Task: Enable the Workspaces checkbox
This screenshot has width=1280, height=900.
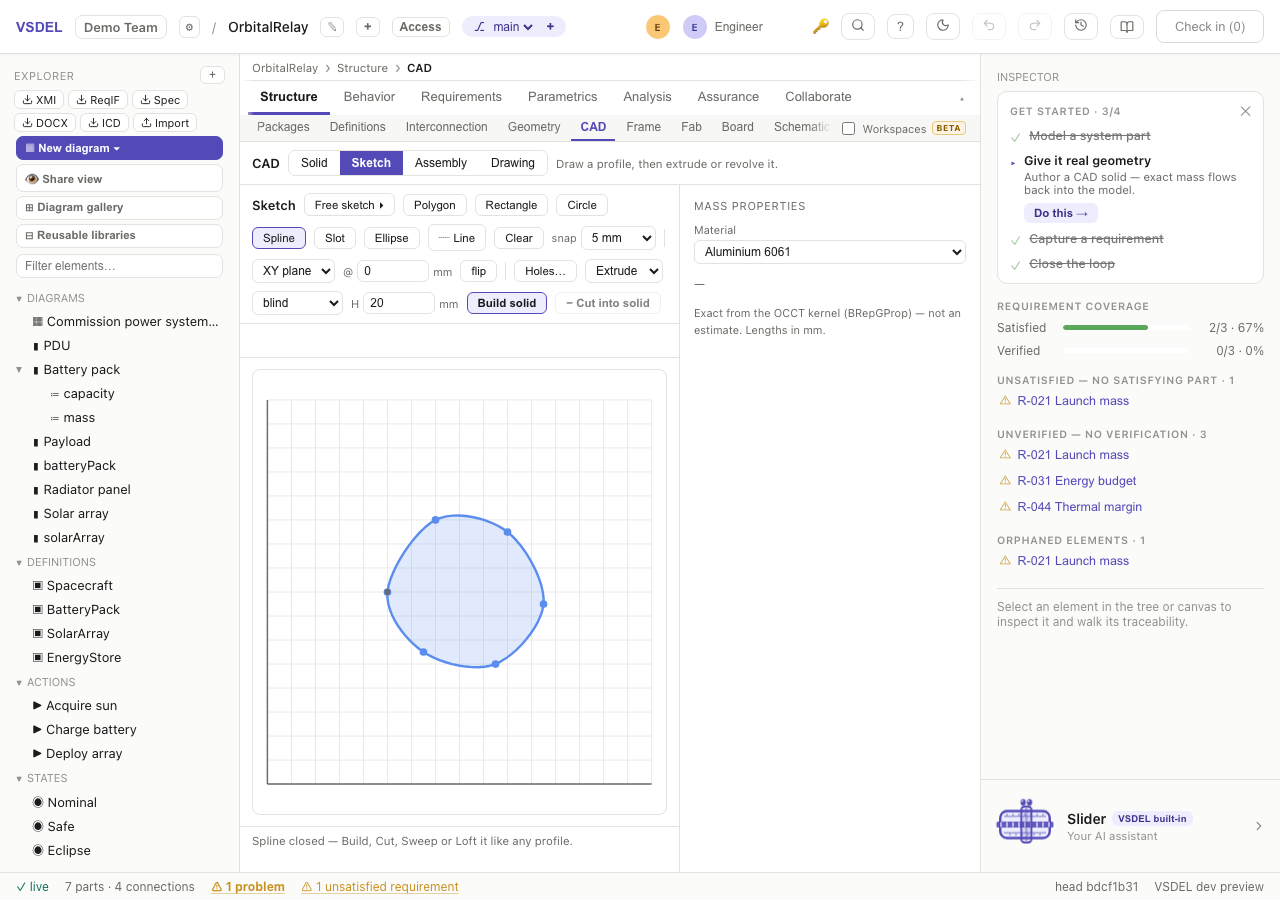Action: tap(848, 128)
